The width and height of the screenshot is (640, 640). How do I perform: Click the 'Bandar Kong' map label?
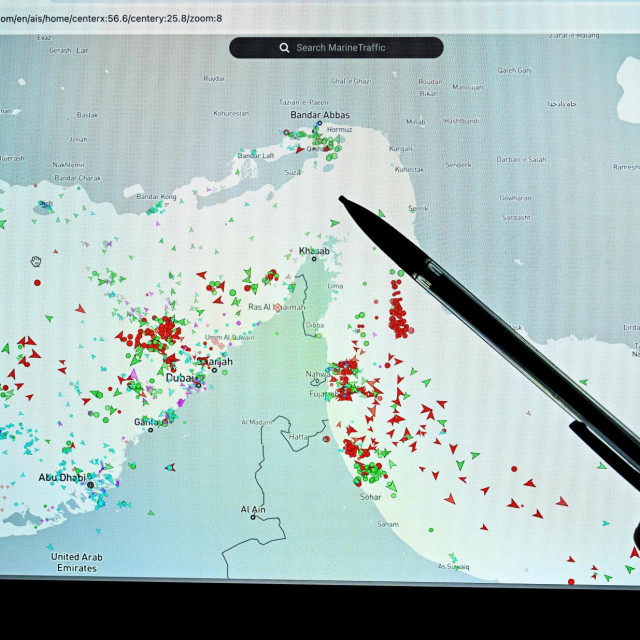(156, 197)
